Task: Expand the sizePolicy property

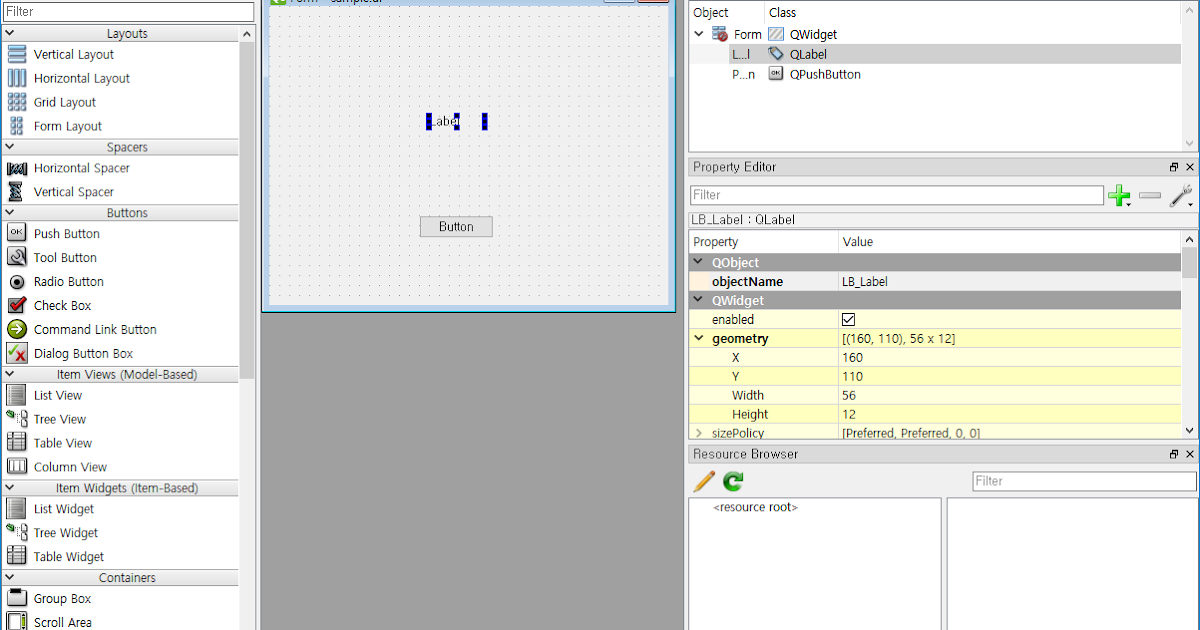Action: pyautogui.click(x=700, y=433)
